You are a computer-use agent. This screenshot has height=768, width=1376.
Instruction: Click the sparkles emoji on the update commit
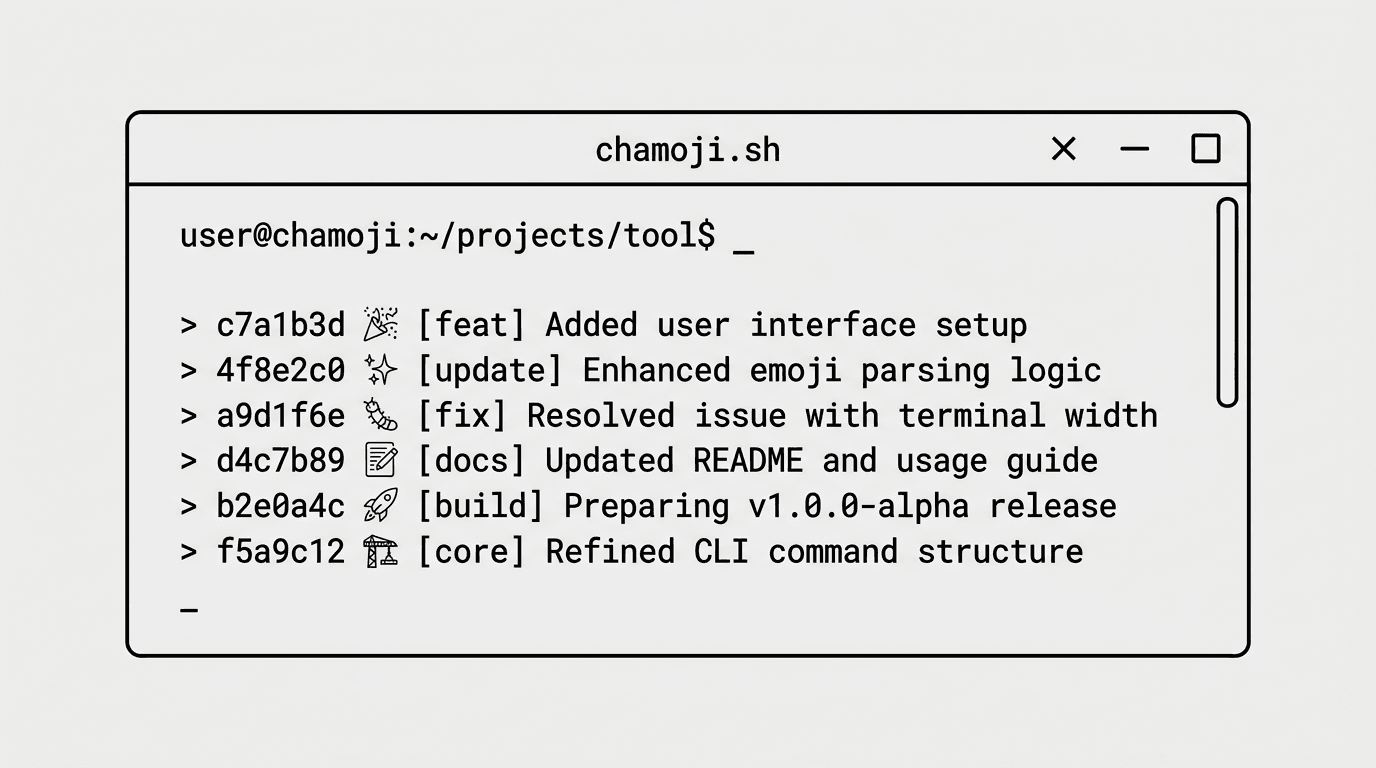tap(380, 370)
